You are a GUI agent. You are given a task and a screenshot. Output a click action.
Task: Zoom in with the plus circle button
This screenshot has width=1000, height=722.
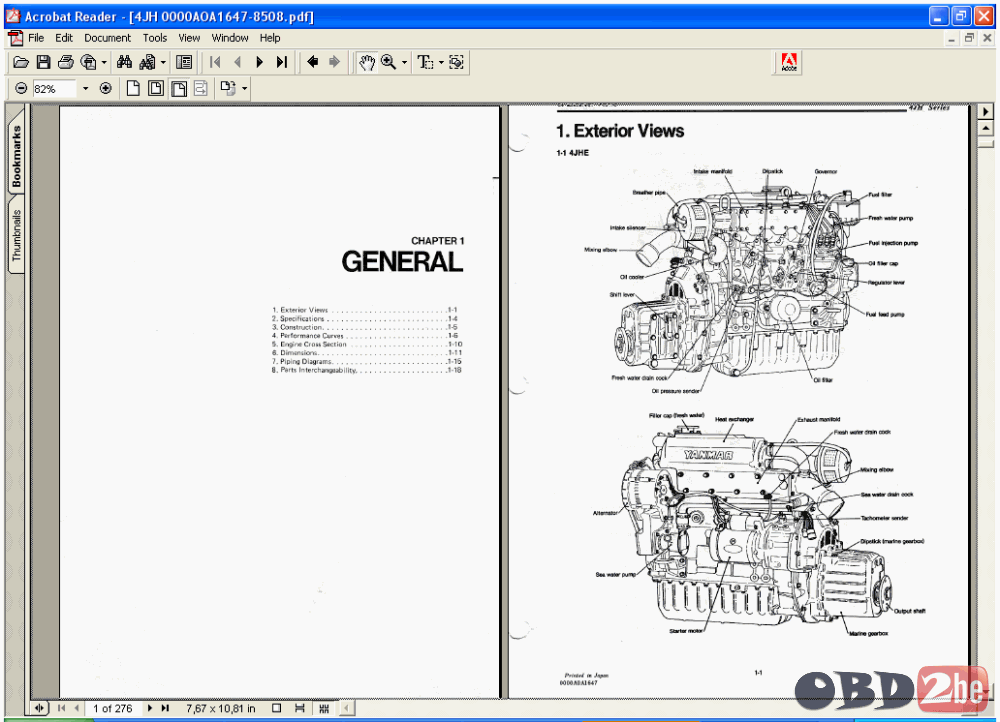(106, 89)
